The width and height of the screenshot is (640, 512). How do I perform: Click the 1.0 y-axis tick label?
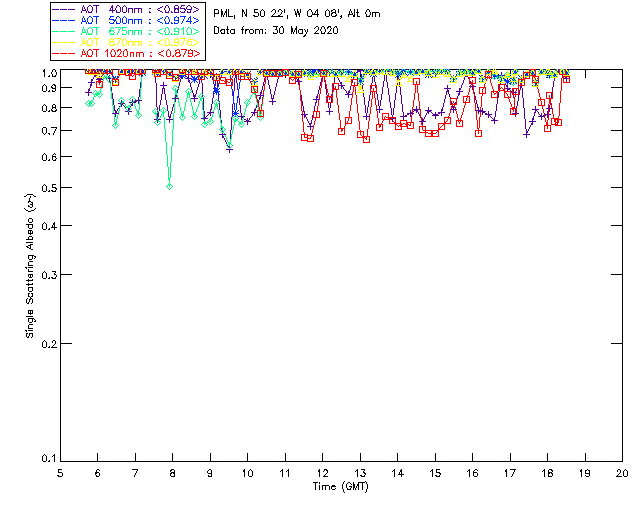point(49,73)
